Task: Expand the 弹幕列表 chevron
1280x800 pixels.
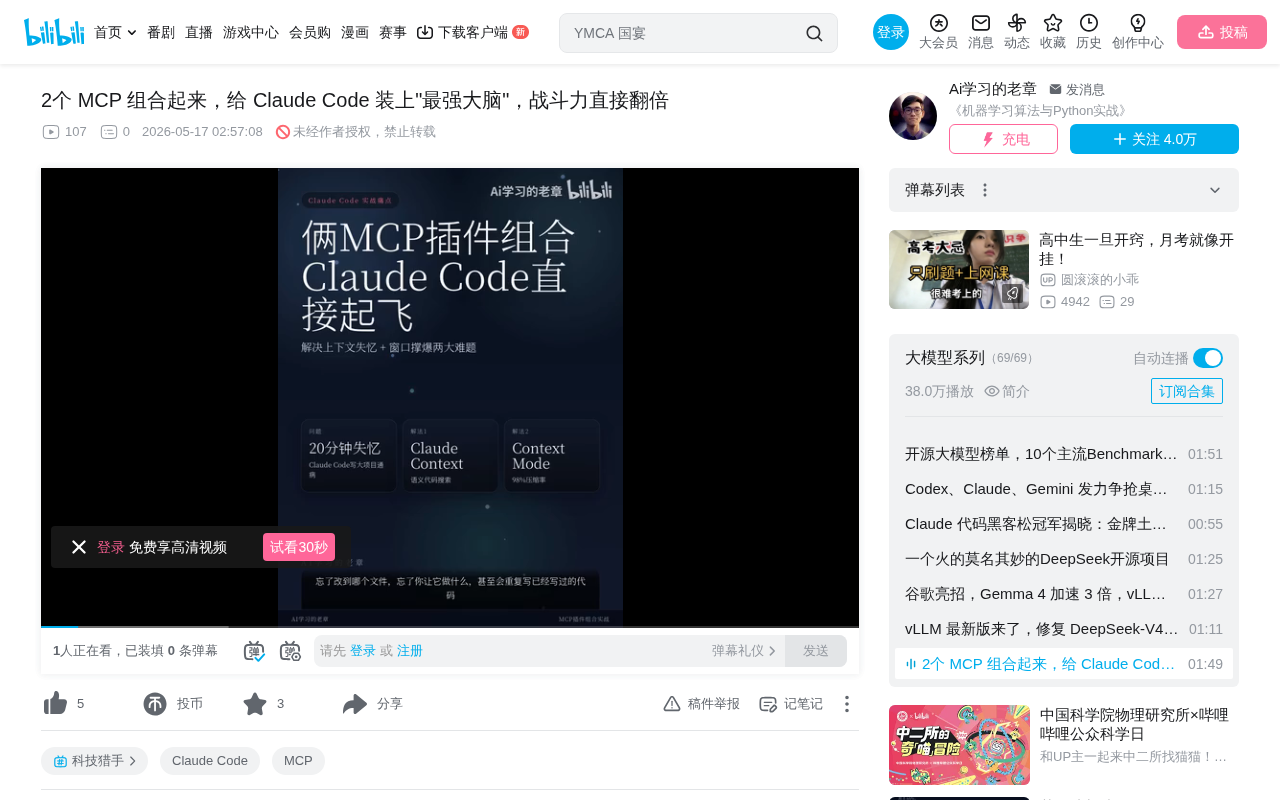Action: coord(1215,190)
